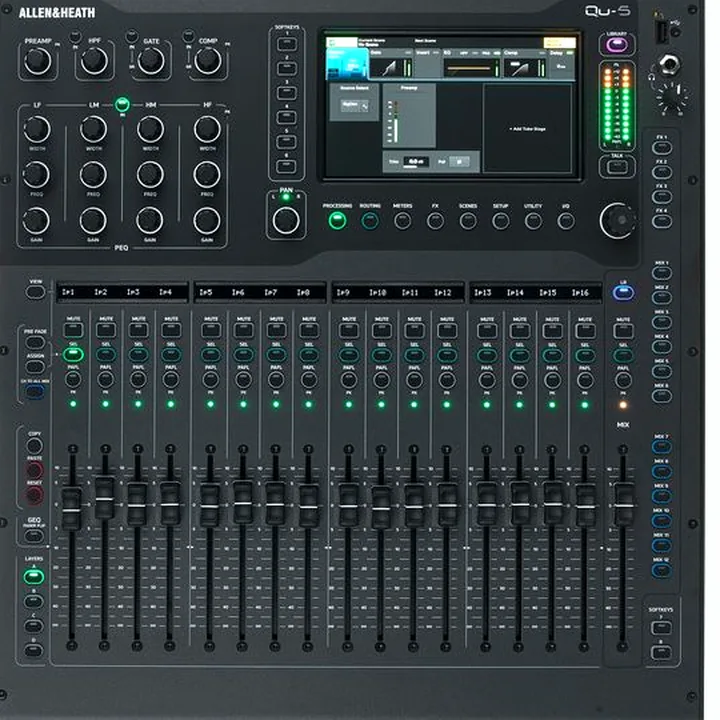Click the blue CH TO ALL MIX key
This screenshot has height=720, width=720.
coord(35,392)
